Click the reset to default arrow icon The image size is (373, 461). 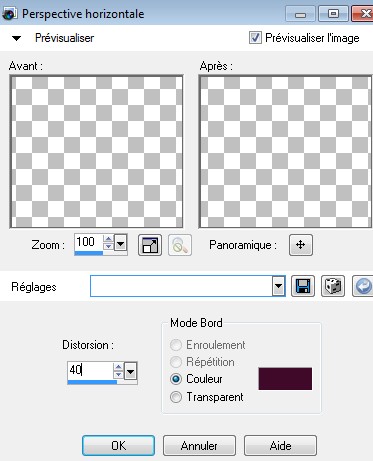363,286
